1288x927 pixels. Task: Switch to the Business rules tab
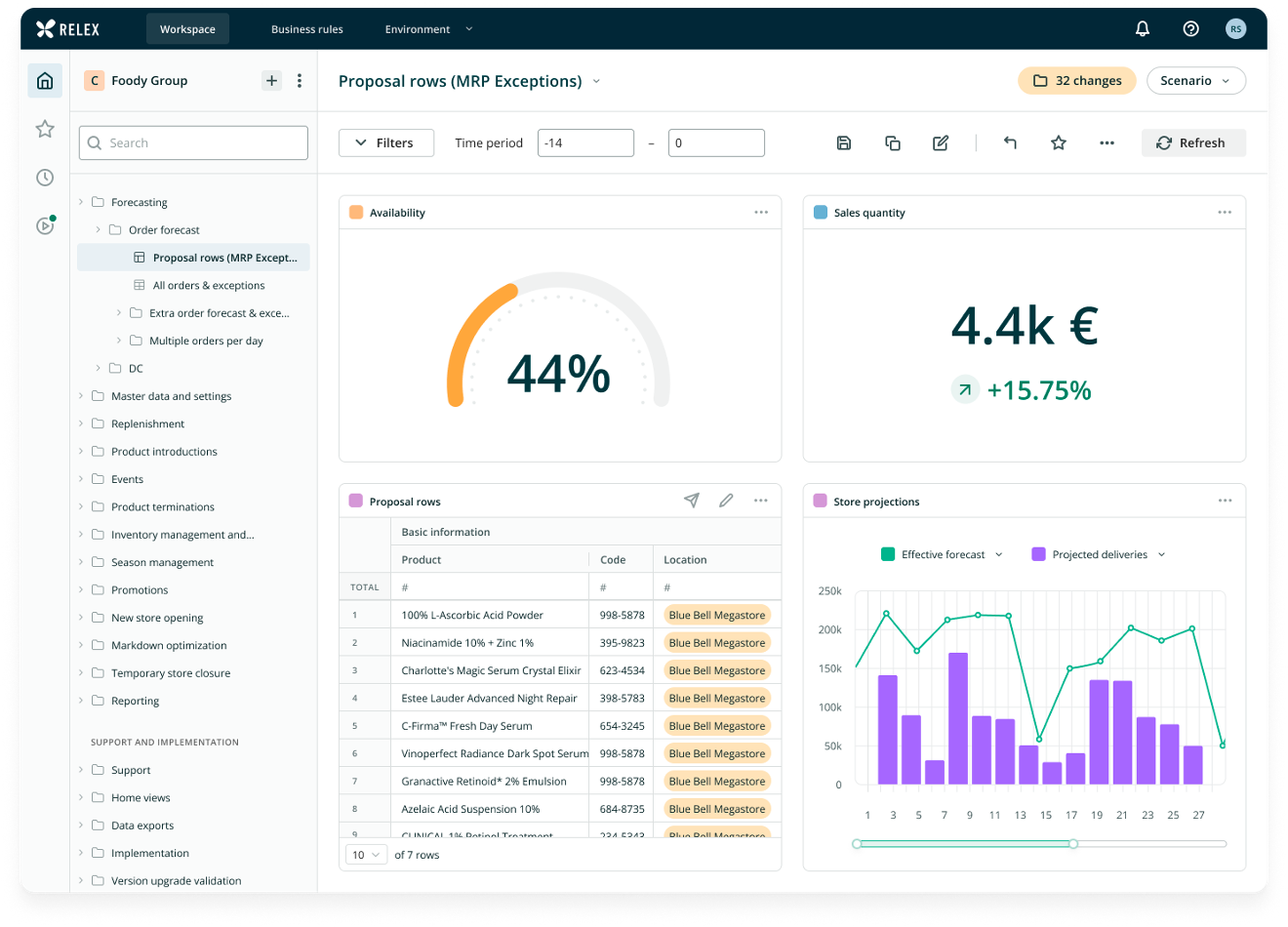click(307, 29)
